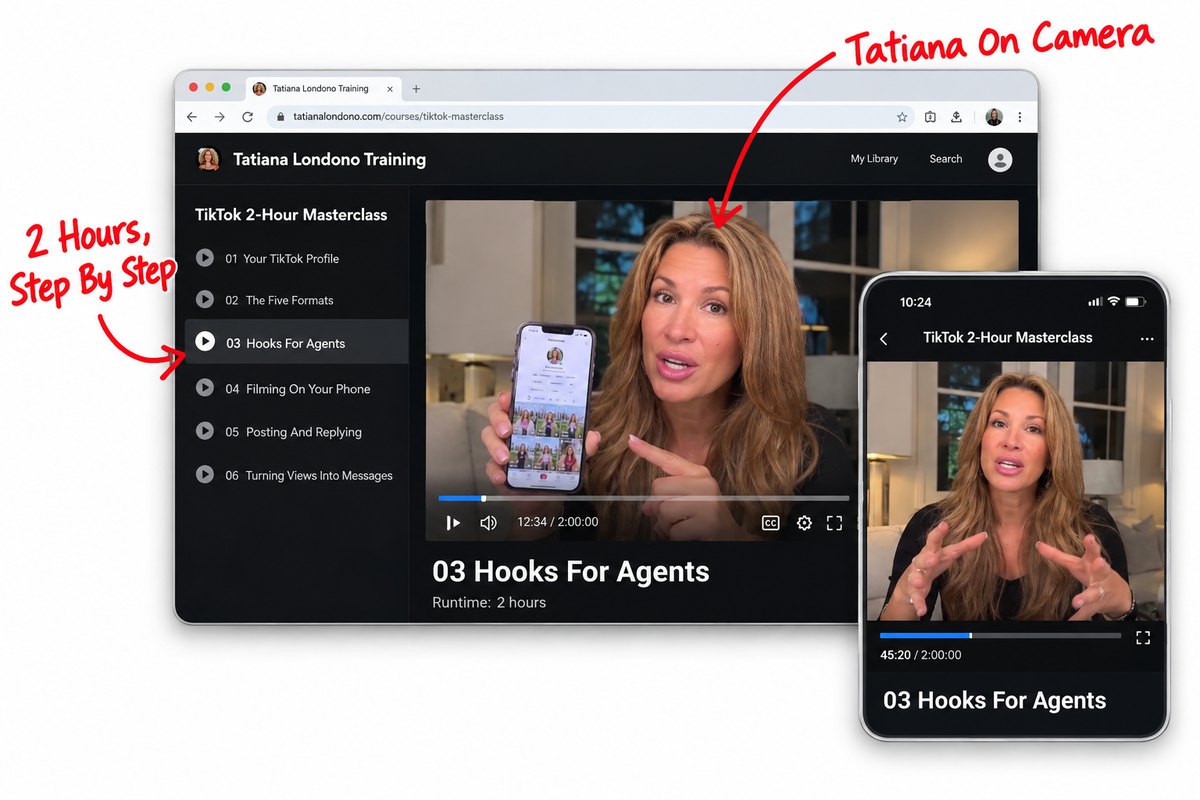Click the browser profile avatar in the toolbar

[x=994, y=117]
